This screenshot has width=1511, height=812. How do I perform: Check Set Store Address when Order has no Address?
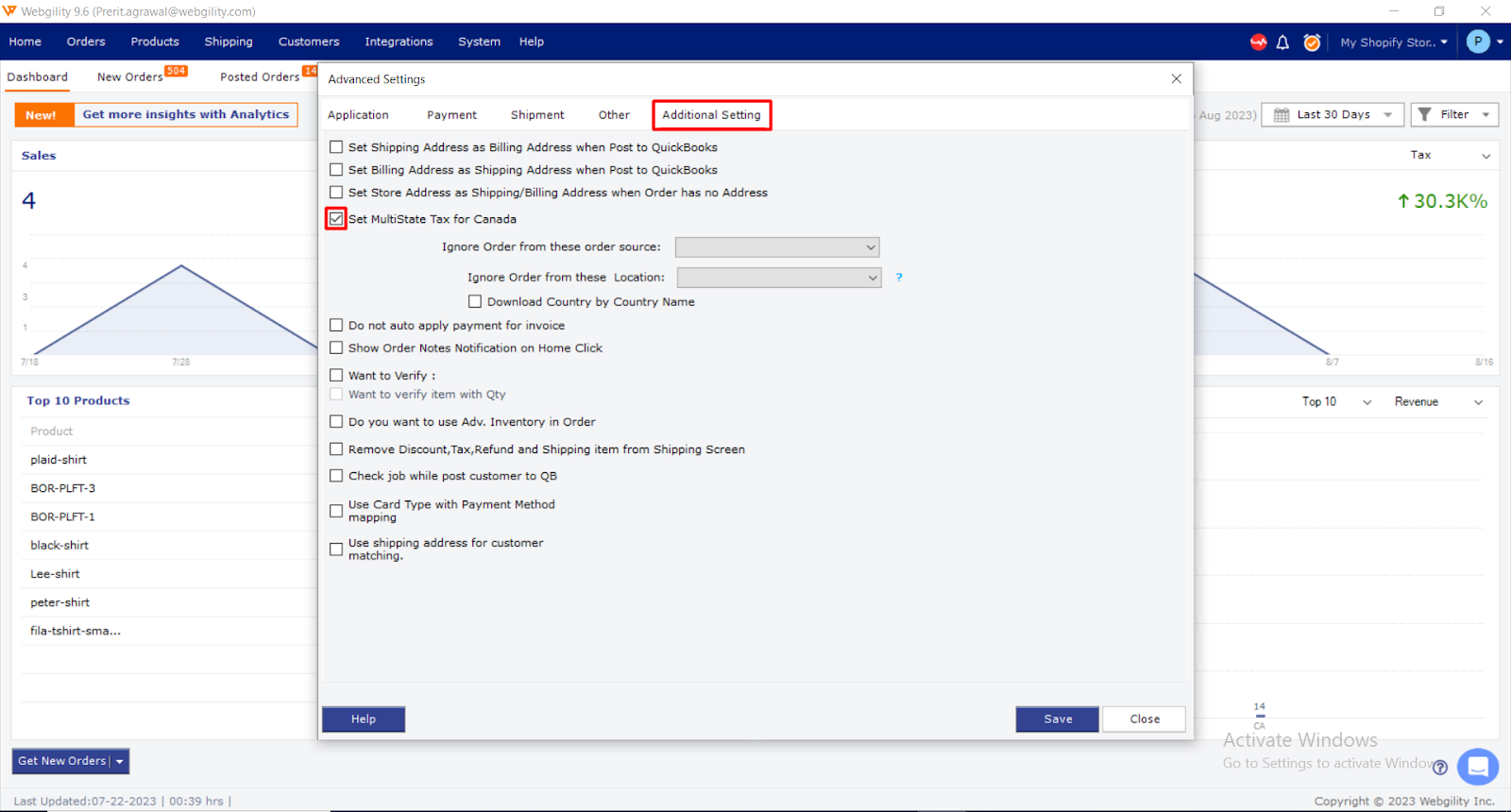(x=336, y=193)
